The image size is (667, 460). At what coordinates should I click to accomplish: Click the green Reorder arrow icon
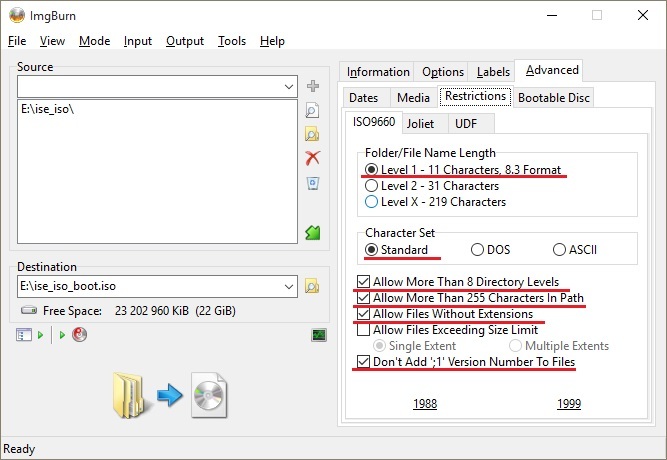click(x=313, y=232)
